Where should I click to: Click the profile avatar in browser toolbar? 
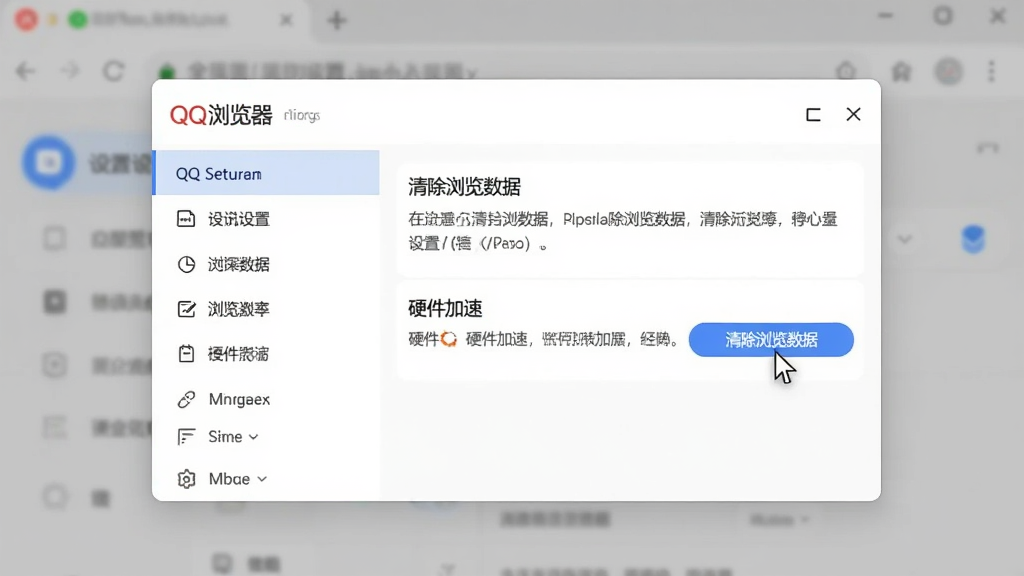pyautogui.click(x=948, y=71)
